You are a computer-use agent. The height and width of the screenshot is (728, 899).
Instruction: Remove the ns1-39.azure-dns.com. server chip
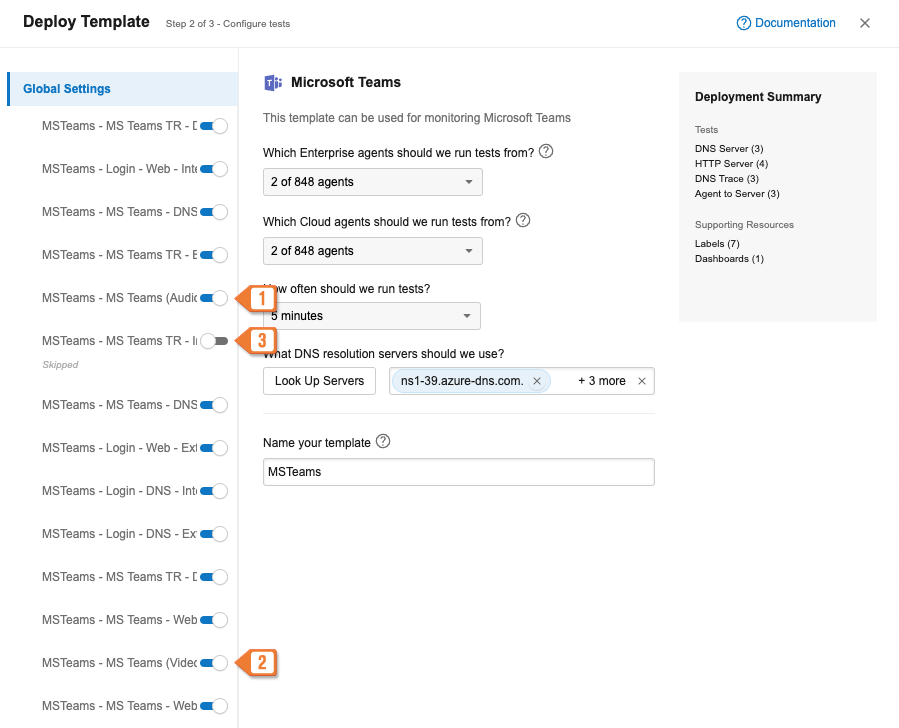coord(537,381)
